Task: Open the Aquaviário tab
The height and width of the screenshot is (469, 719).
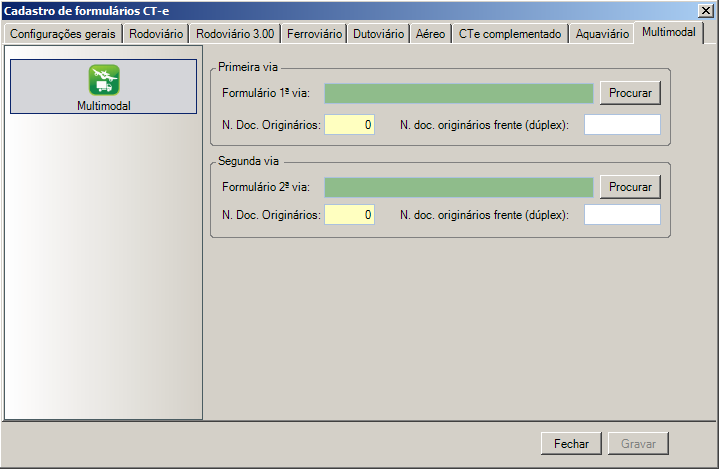Action: pos(603,34)
